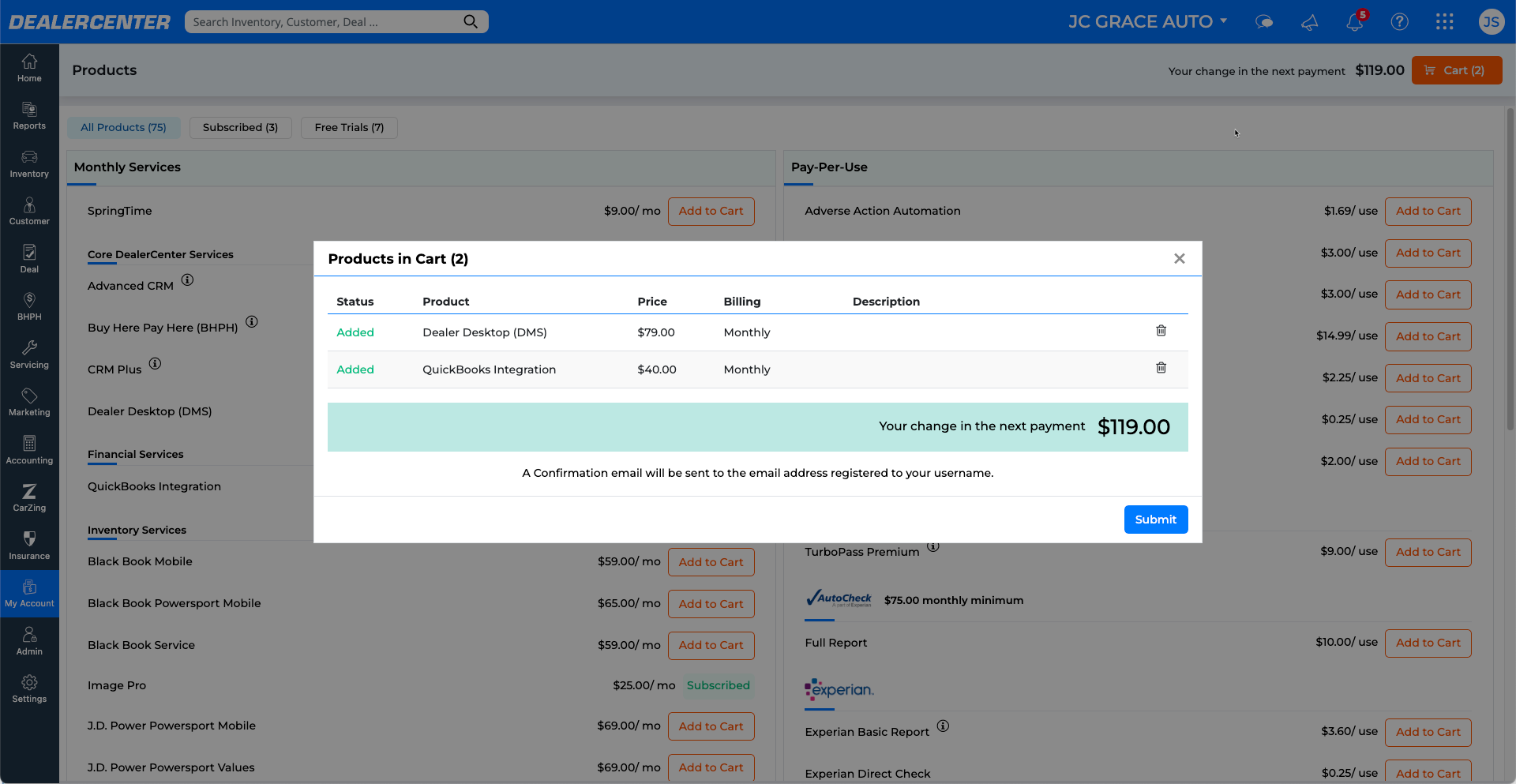Add TurboPass Premium to cart
1516x784 pixels.
click(x=1428, y=552)
